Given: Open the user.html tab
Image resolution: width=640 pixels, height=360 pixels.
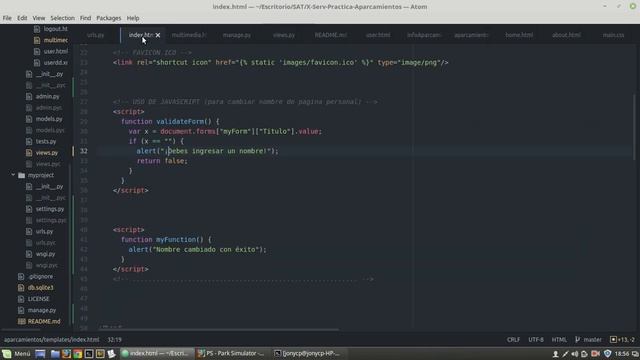Looking at the screenshot, I should 378,35.
